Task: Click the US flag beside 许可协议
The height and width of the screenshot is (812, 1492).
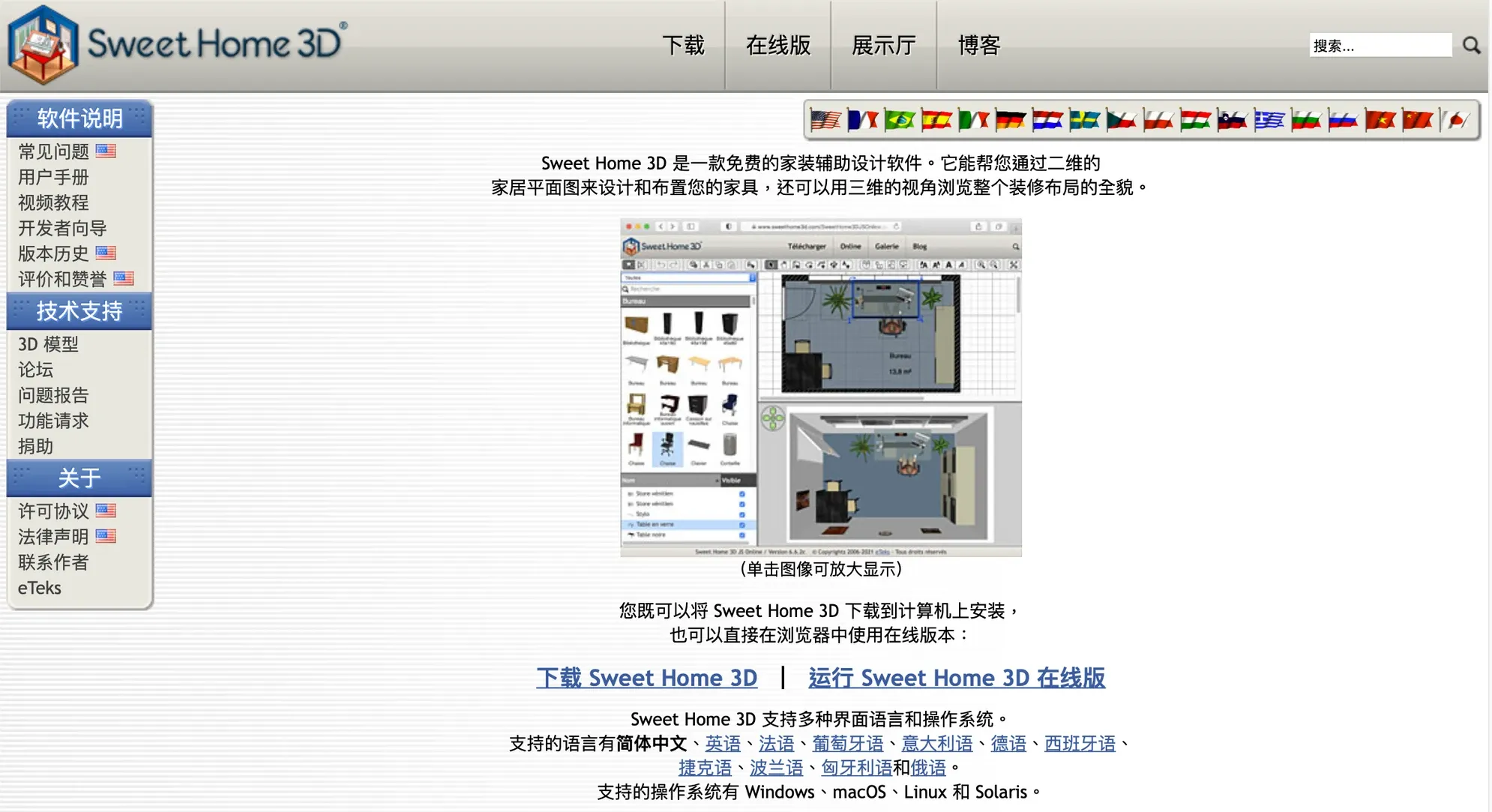Action: [x=106, y=511]
